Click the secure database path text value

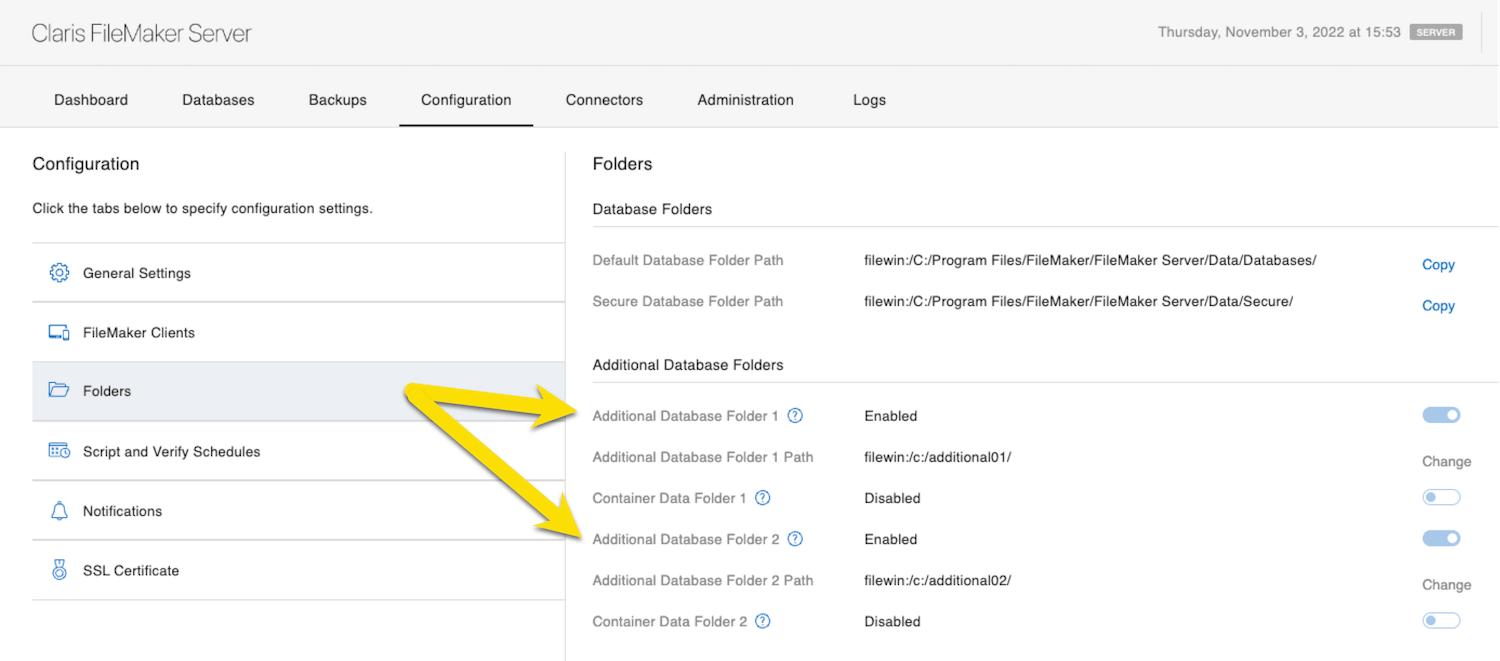[1079, 301]
